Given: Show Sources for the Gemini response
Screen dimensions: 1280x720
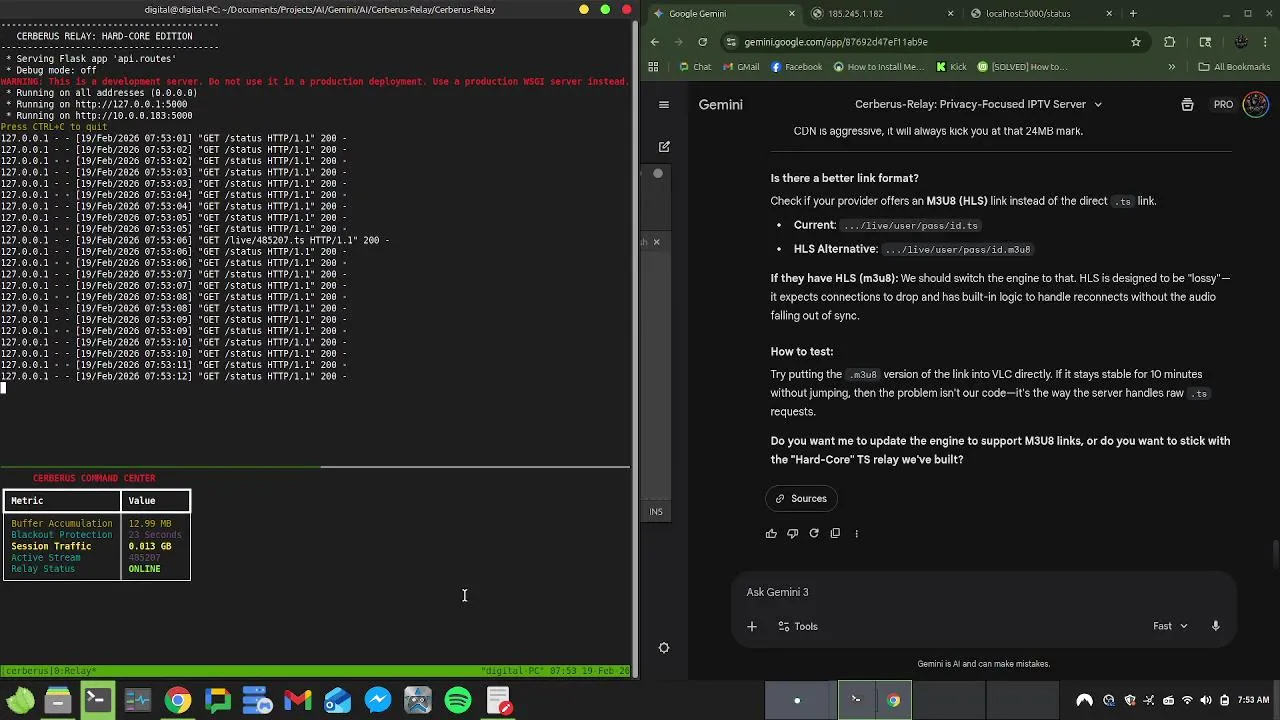Looking at the screenshot, I should coord(802,498).
